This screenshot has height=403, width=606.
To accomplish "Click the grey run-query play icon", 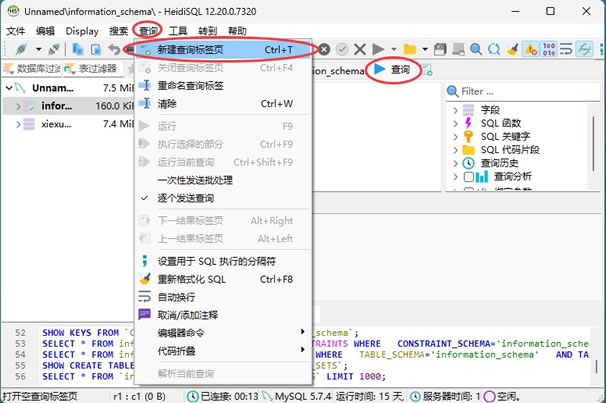I will tap(378, 49).
